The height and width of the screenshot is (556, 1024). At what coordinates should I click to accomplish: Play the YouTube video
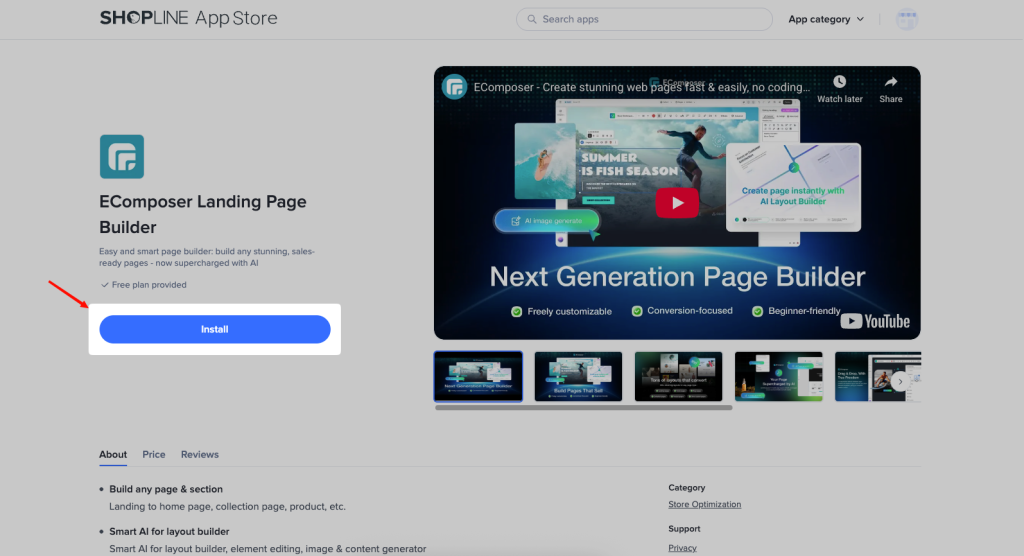click(x=677, y=203)
